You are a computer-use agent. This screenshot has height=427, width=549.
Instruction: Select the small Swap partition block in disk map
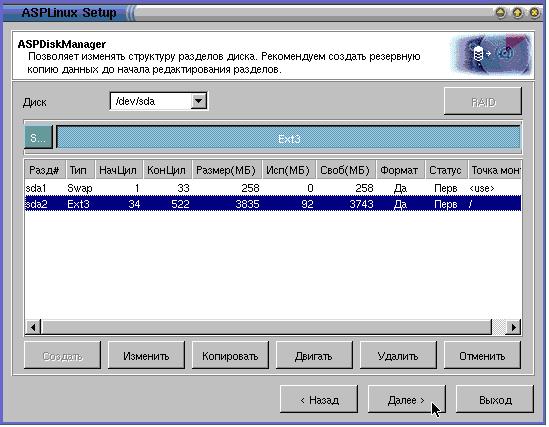[x=38, y=138]
